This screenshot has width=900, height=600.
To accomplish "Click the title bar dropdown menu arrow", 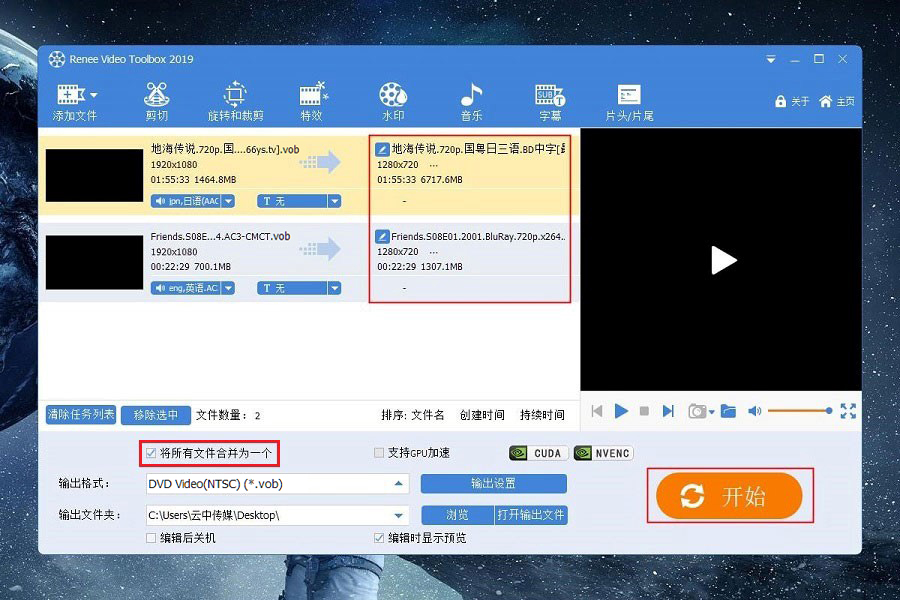I will 771,59.
